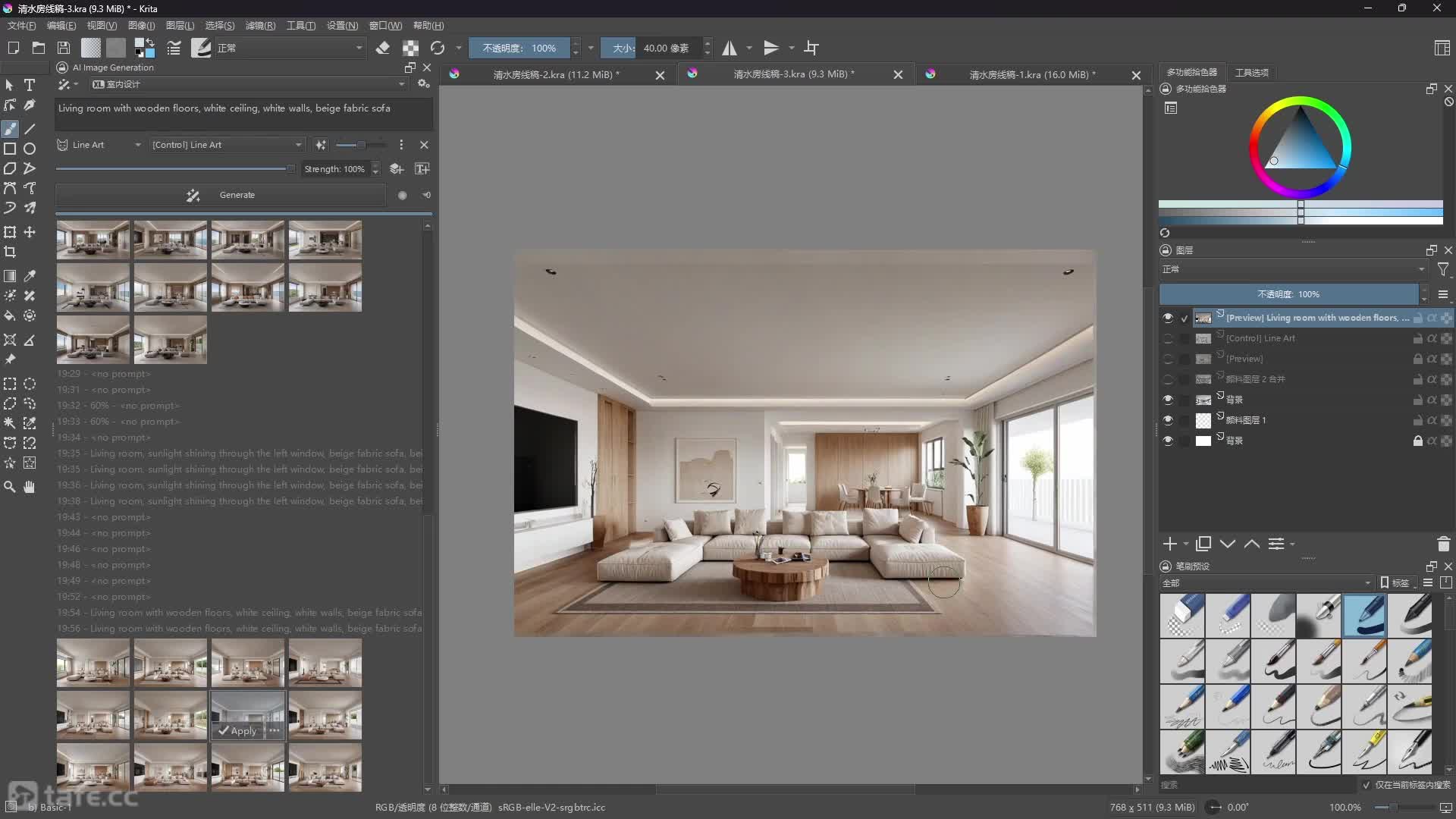Delete the selected layer with trash icon
1456x819 pixels.
click(x=1443, y=544)
